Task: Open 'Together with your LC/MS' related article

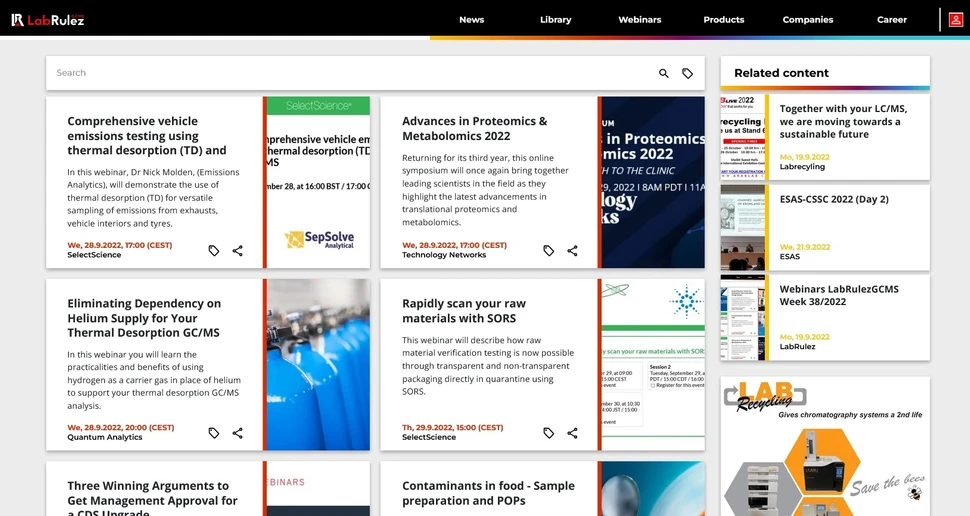Action: [843, 121]
